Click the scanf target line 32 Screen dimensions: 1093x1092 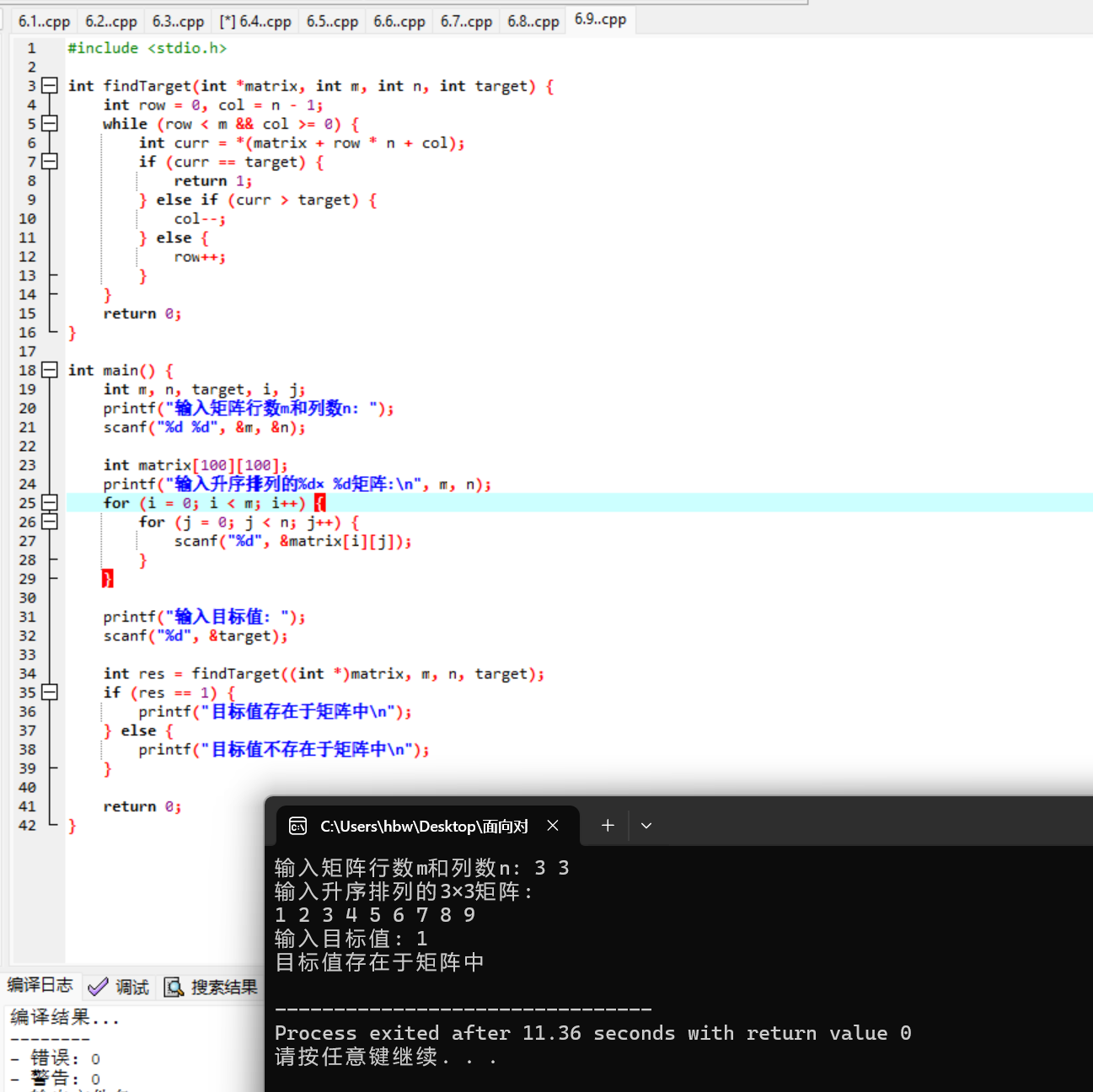pos(196,636)
